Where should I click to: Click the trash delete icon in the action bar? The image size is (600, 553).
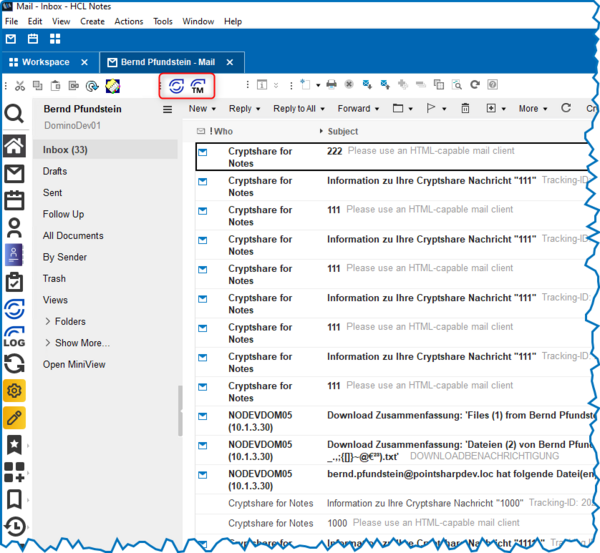[x=464, y=108]
